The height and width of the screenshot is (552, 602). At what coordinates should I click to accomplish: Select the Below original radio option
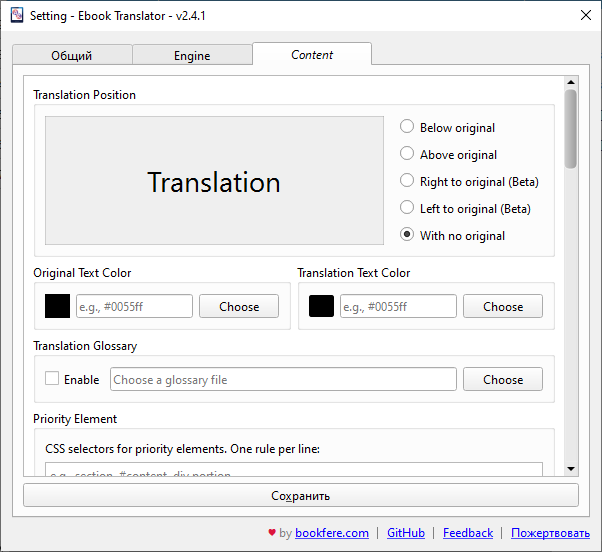pos(407,127)
